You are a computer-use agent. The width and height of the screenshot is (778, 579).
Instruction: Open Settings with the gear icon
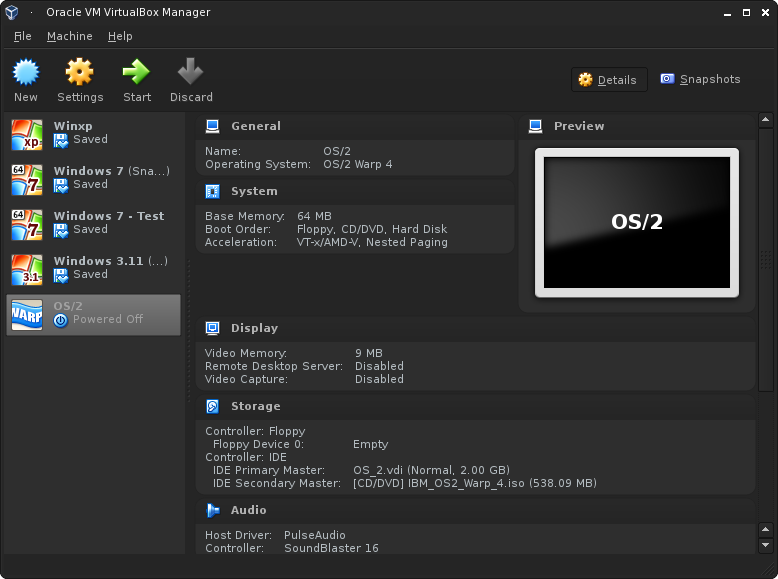pyautogui.click(x=79, y=72)
